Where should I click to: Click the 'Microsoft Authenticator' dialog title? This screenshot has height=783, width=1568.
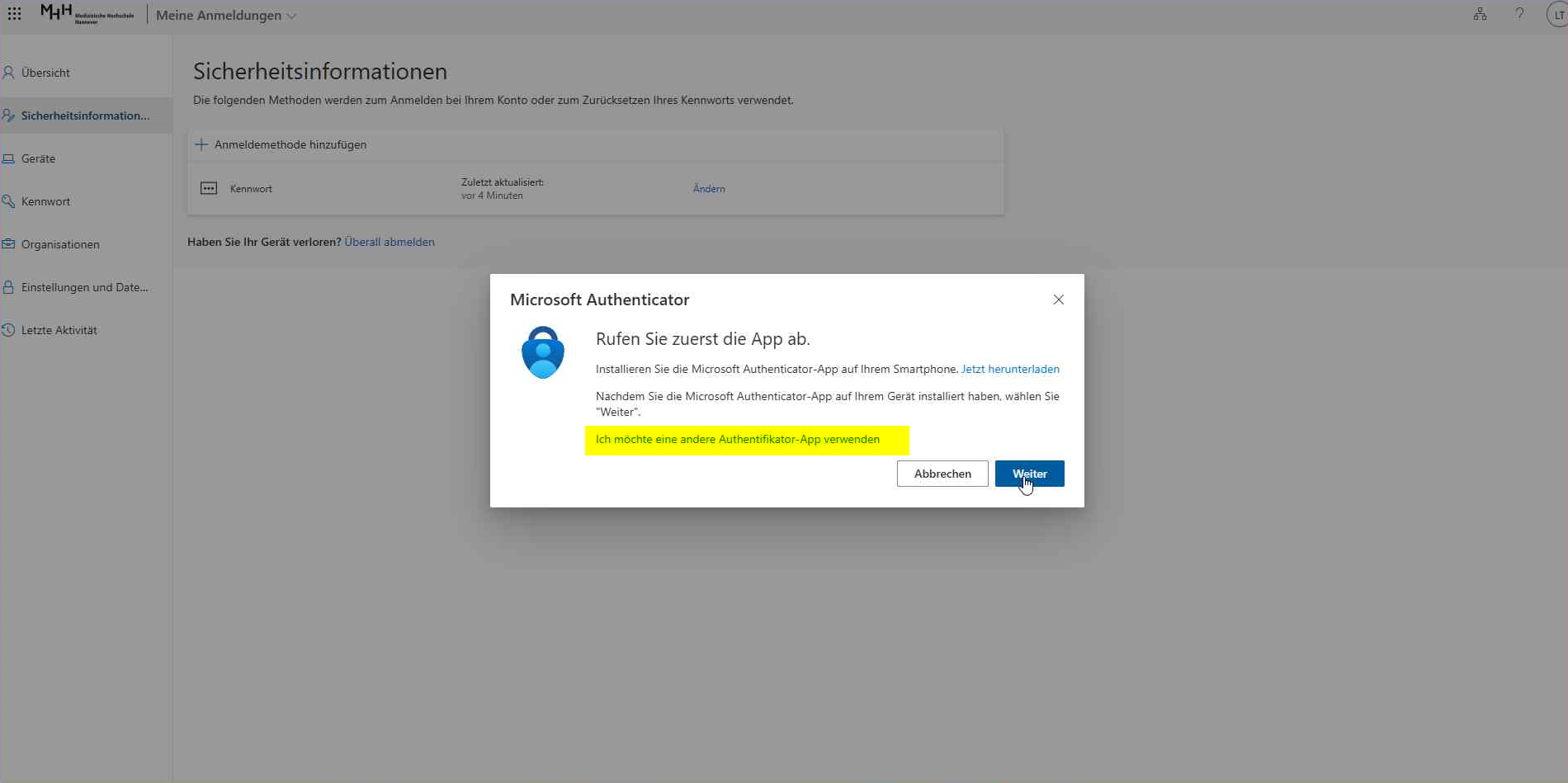600,300
